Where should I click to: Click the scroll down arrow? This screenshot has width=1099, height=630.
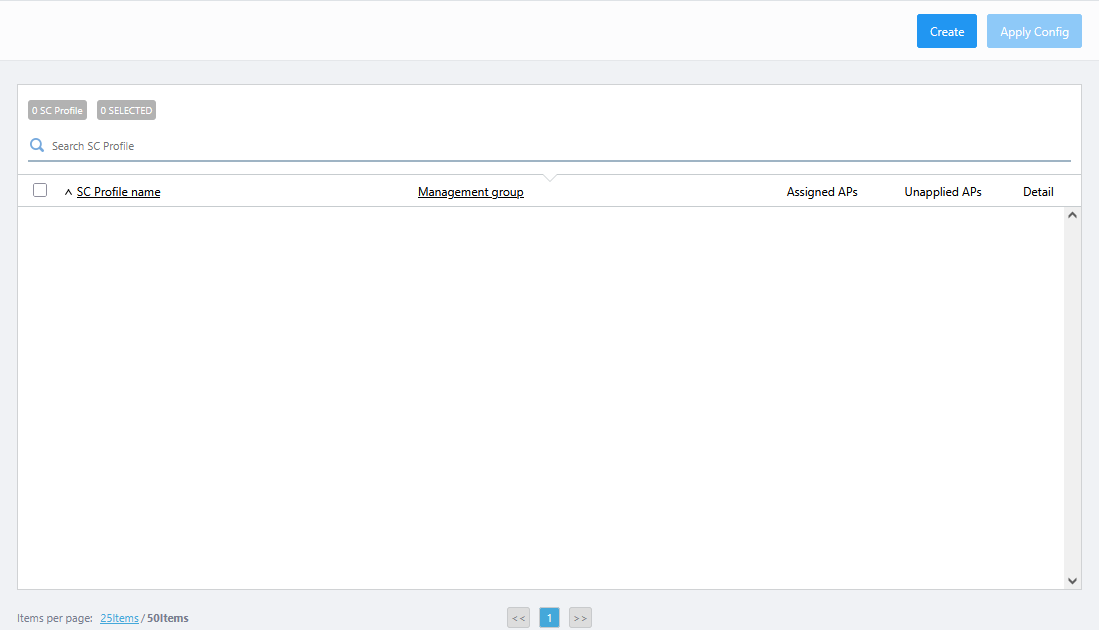[x=1072, y=580]
